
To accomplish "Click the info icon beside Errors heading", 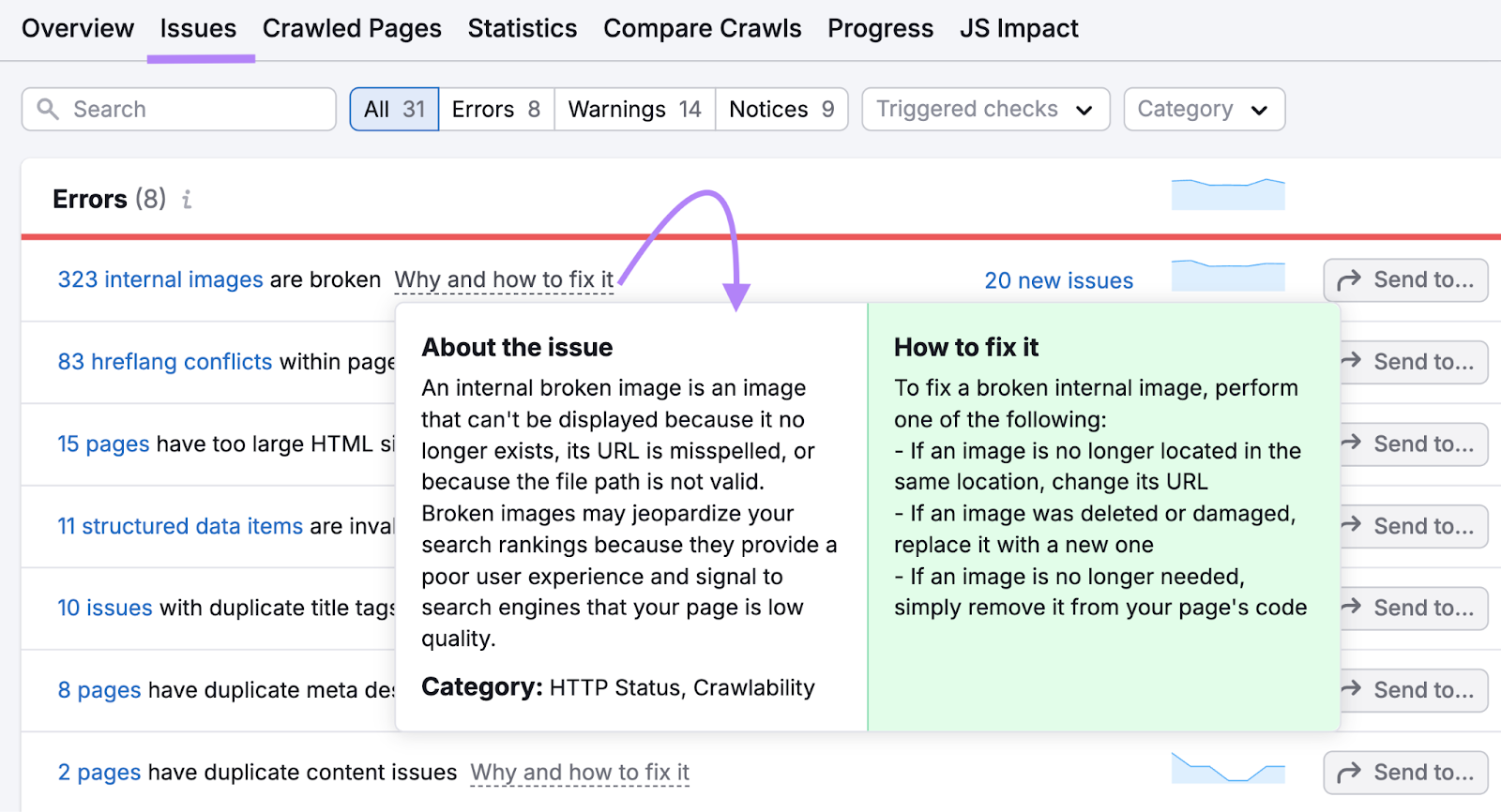I will 187,200.
